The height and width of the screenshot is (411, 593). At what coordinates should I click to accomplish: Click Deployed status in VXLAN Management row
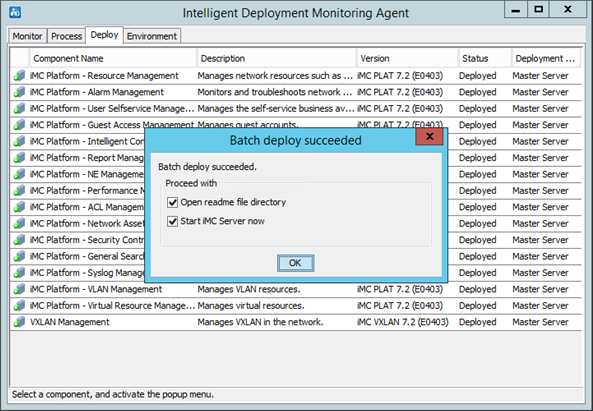(x=477, y=322)
